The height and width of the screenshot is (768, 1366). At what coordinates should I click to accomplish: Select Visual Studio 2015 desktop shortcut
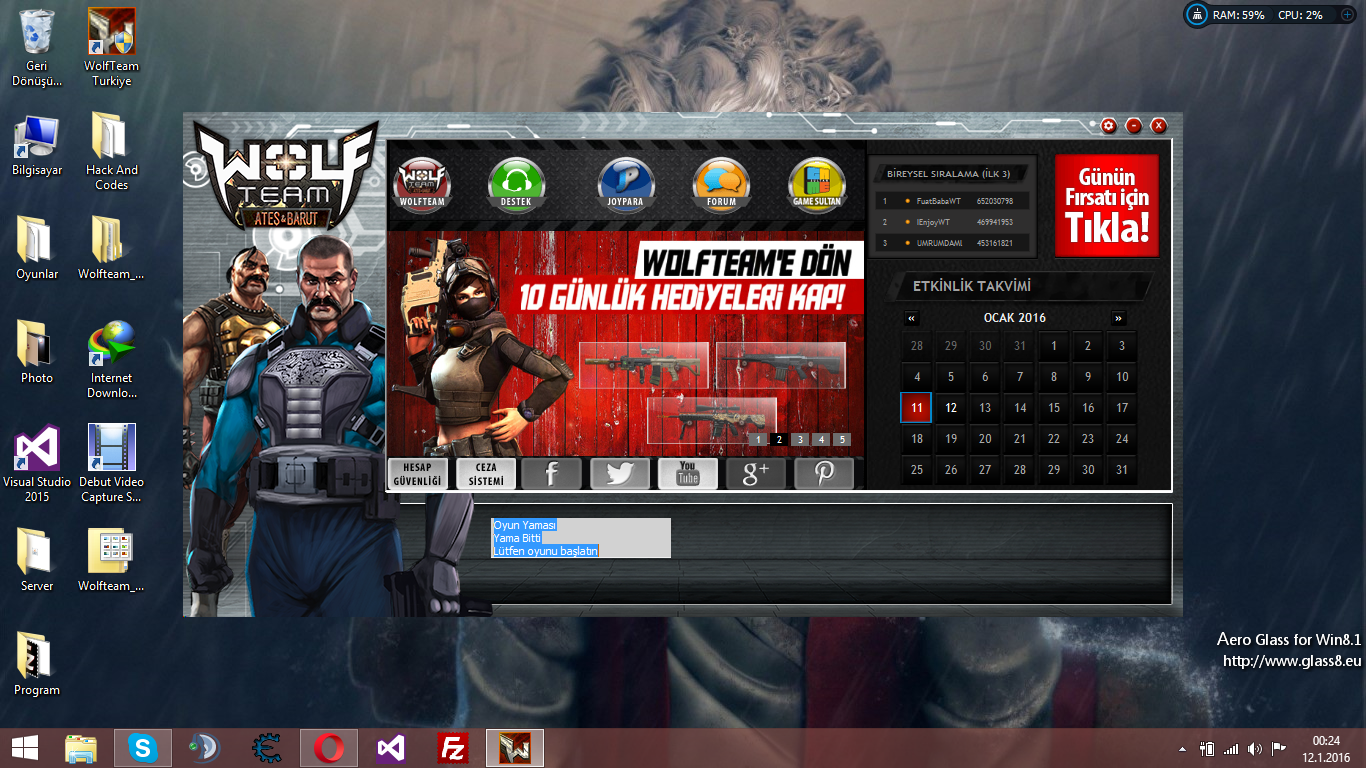37,464
